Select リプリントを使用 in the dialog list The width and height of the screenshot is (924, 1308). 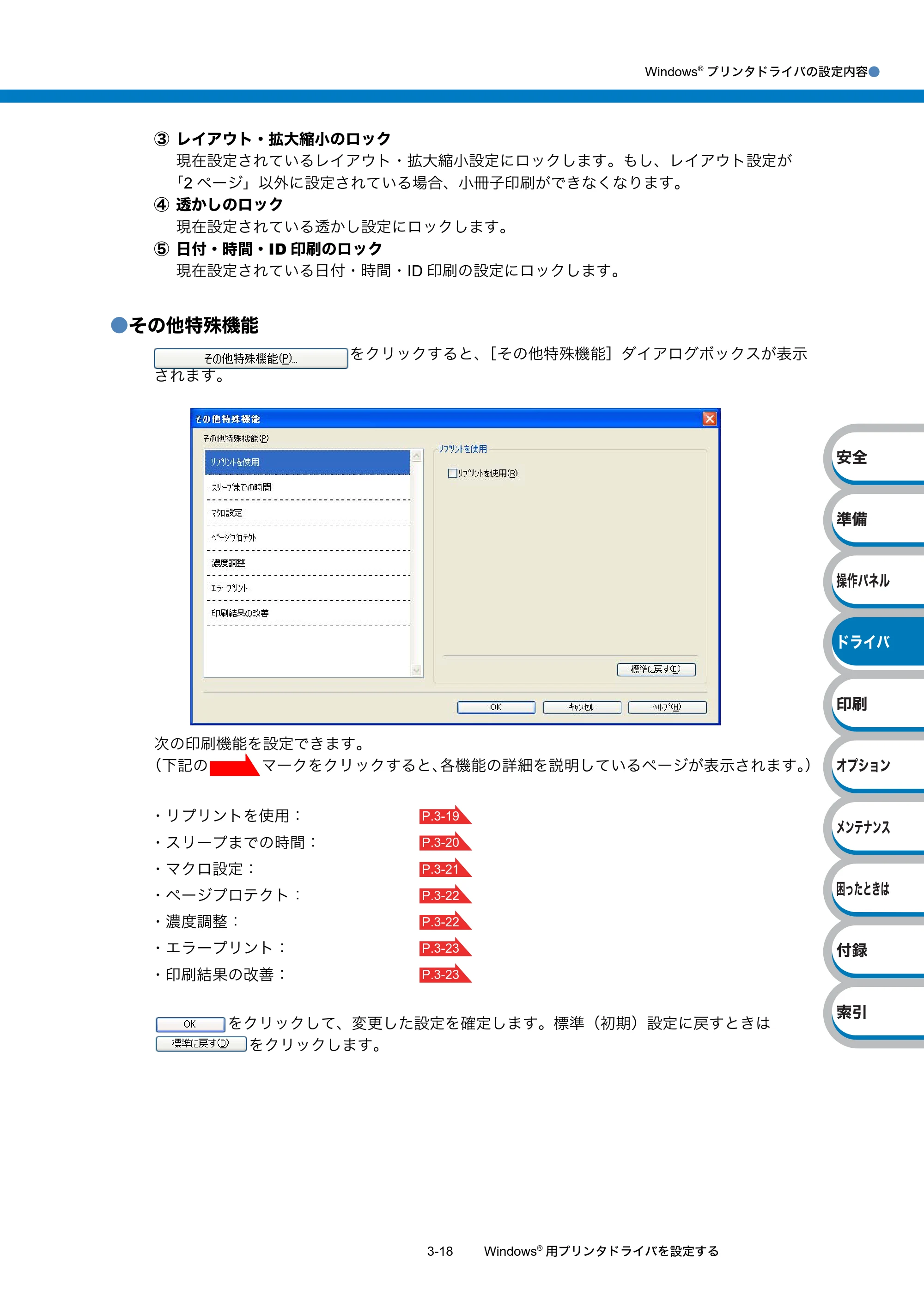[x=308, y=462]
